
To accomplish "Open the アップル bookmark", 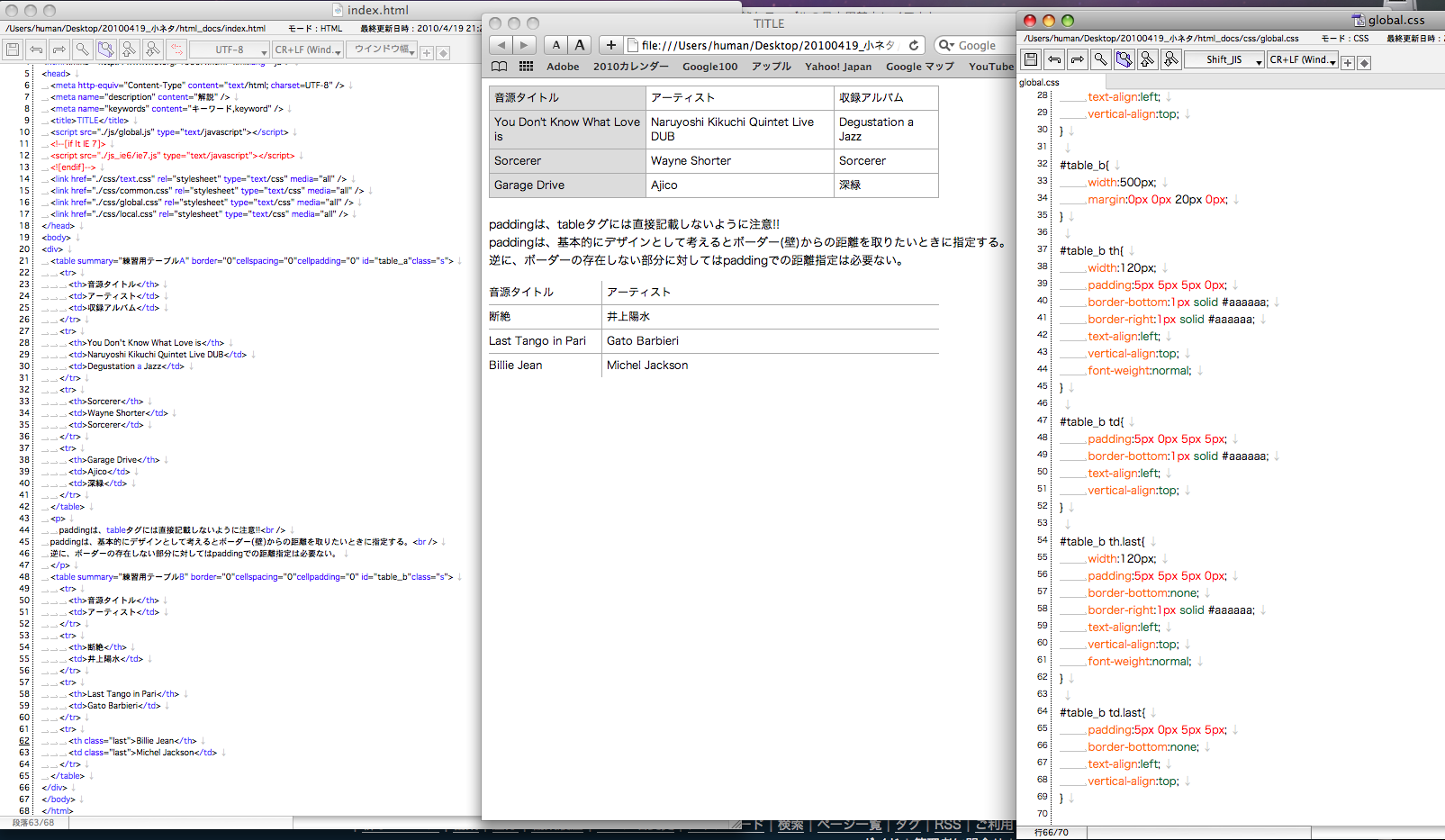I will pyautogui.click(x=772, y=67).
